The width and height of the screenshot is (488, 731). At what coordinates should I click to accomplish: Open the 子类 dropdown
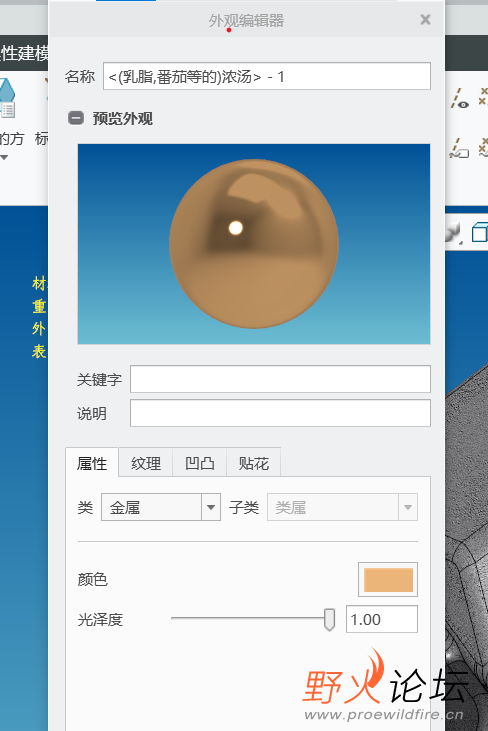click(x=342, y=507)
